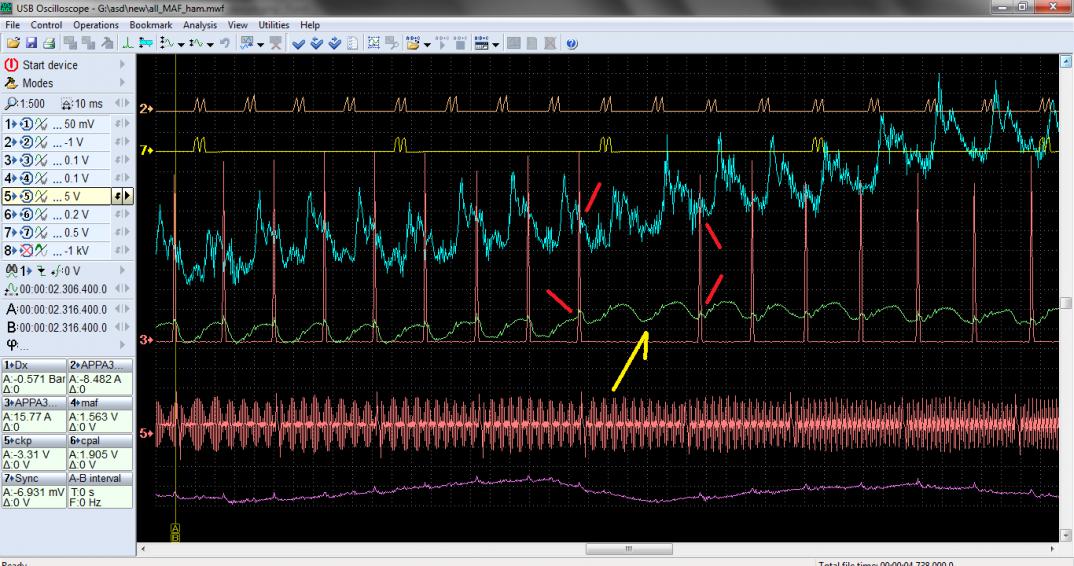
Task: Select the cyan horizontal ruler tool icon
Action: [x=145, y=43]
